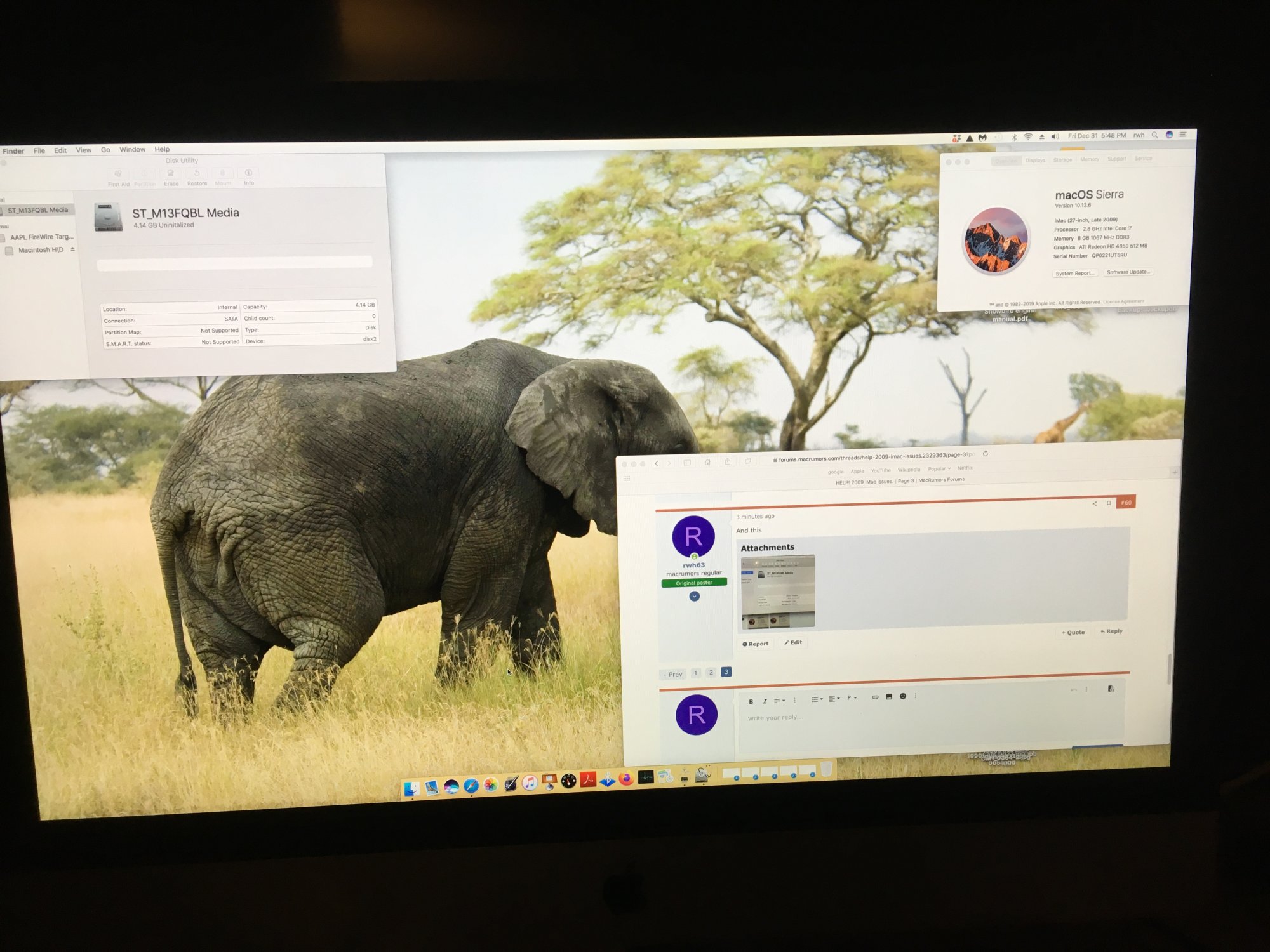
Task: Click the System Report button
Action: [1074, 274]
